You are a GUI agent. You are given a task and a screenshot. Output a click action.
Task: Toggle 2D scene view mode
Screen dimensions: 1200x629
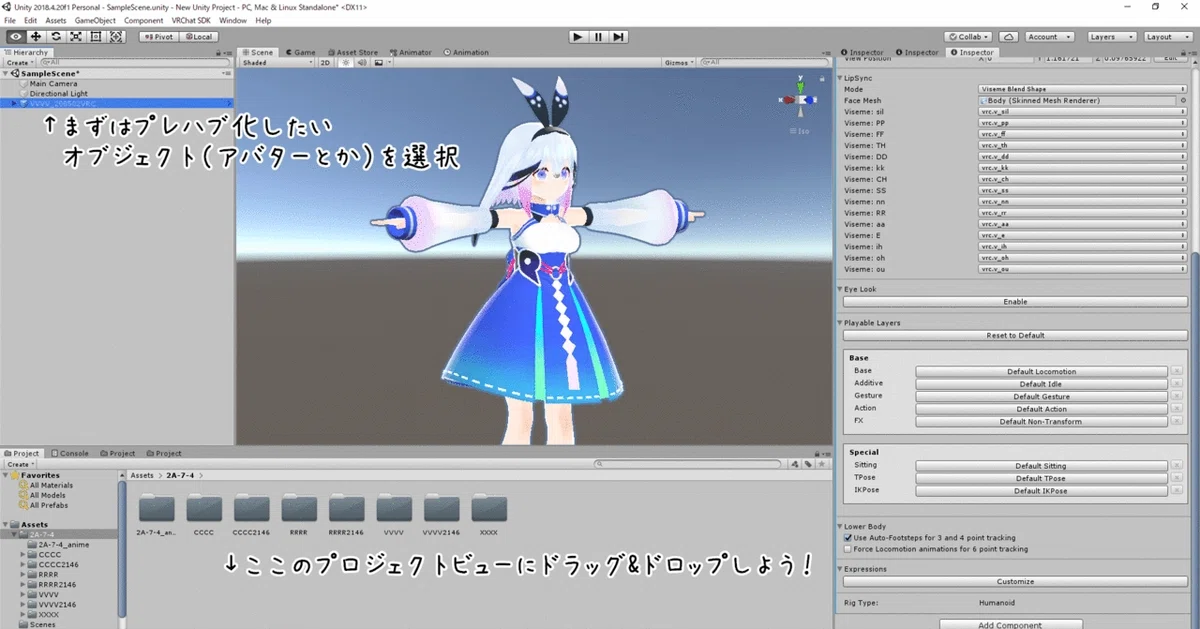coord(325,62)
